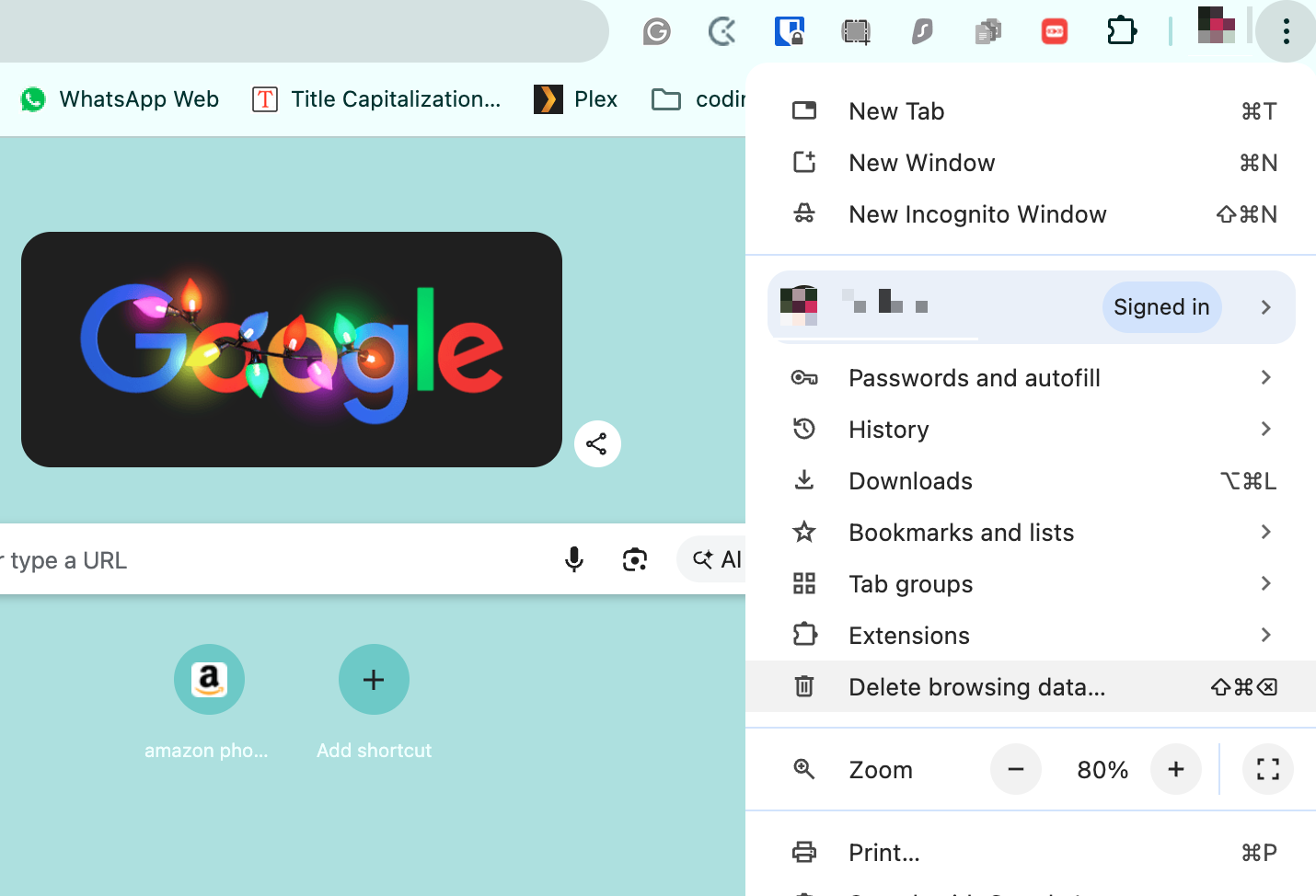Share the Google Doodle
1316x896 pixels.
coord(597,443)
